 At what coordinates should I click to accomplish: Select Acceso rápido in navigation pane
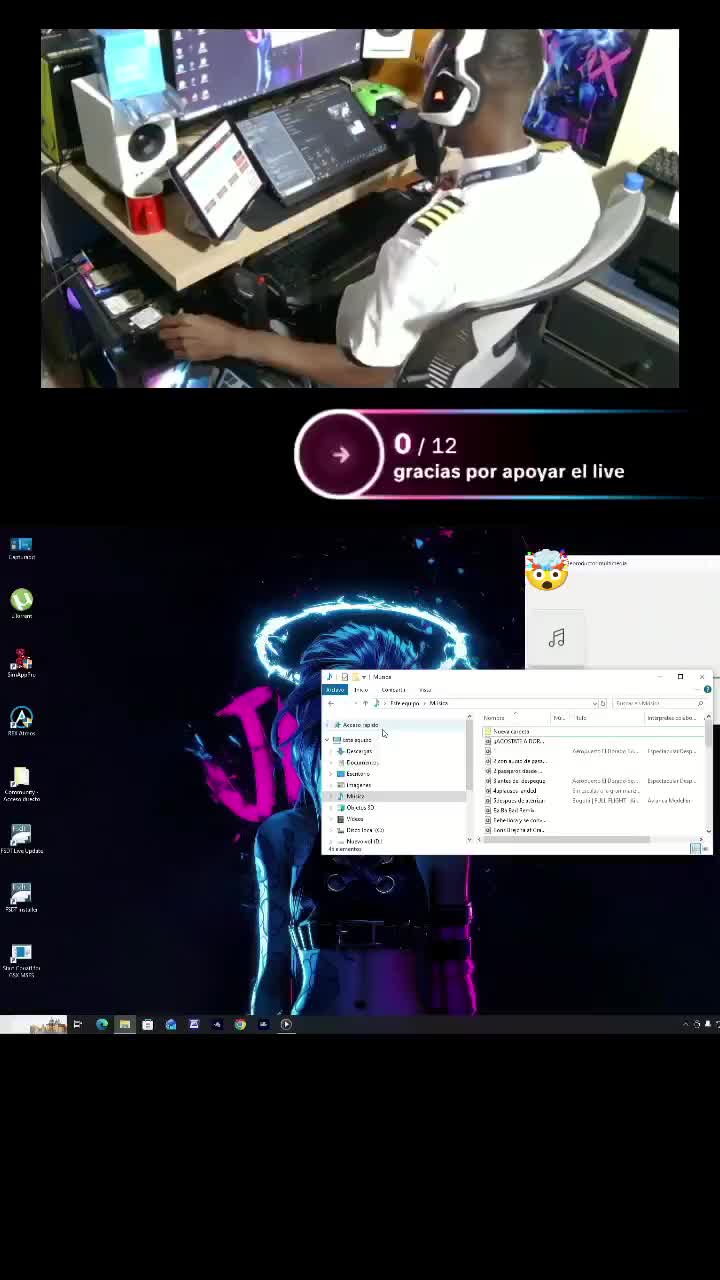(360, 725)
